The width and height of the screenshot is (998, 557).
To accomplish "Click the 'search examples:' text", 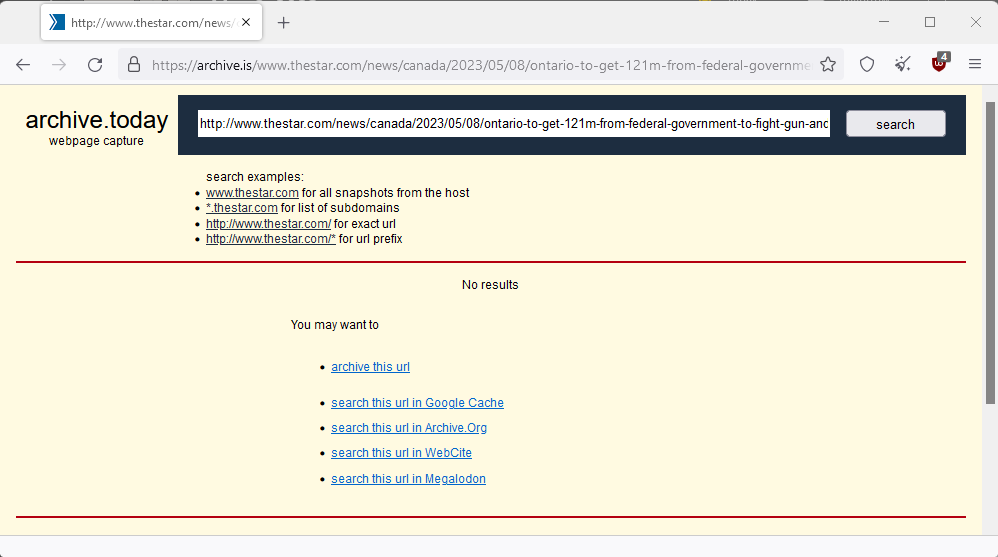I will (x=255, y=177).
